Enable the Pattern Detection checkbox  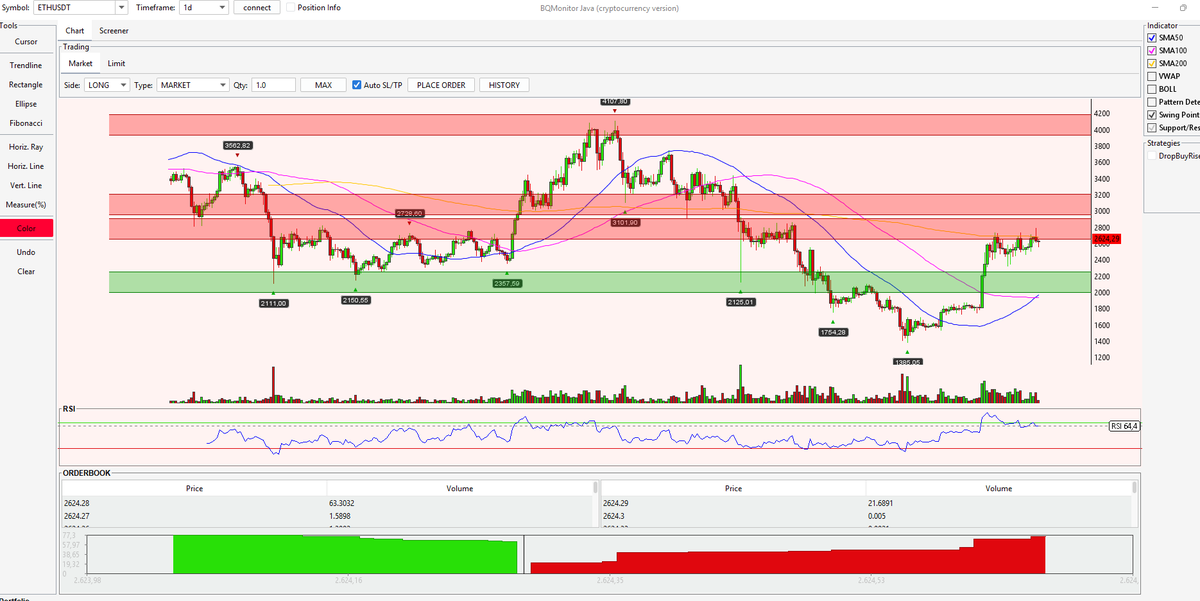pyautogui.click(x=1152, y=102)
